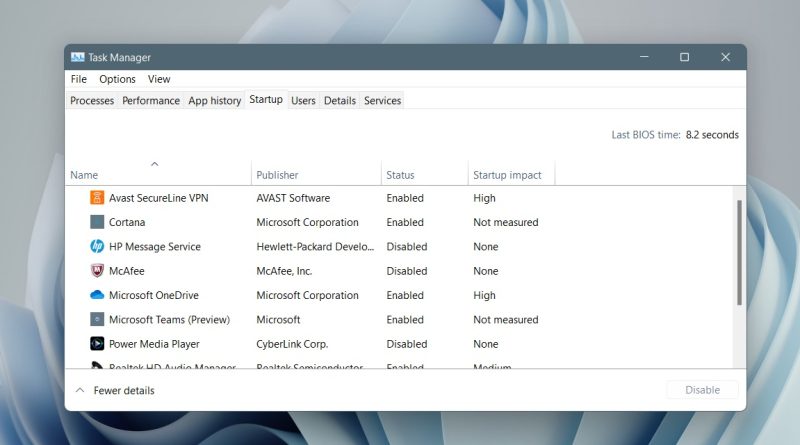Image resolution: width=800 pixels, height=445 pixels.
Task: Click the Microsoft Teams (Preview) icon
Action: [x=97, y=319]
